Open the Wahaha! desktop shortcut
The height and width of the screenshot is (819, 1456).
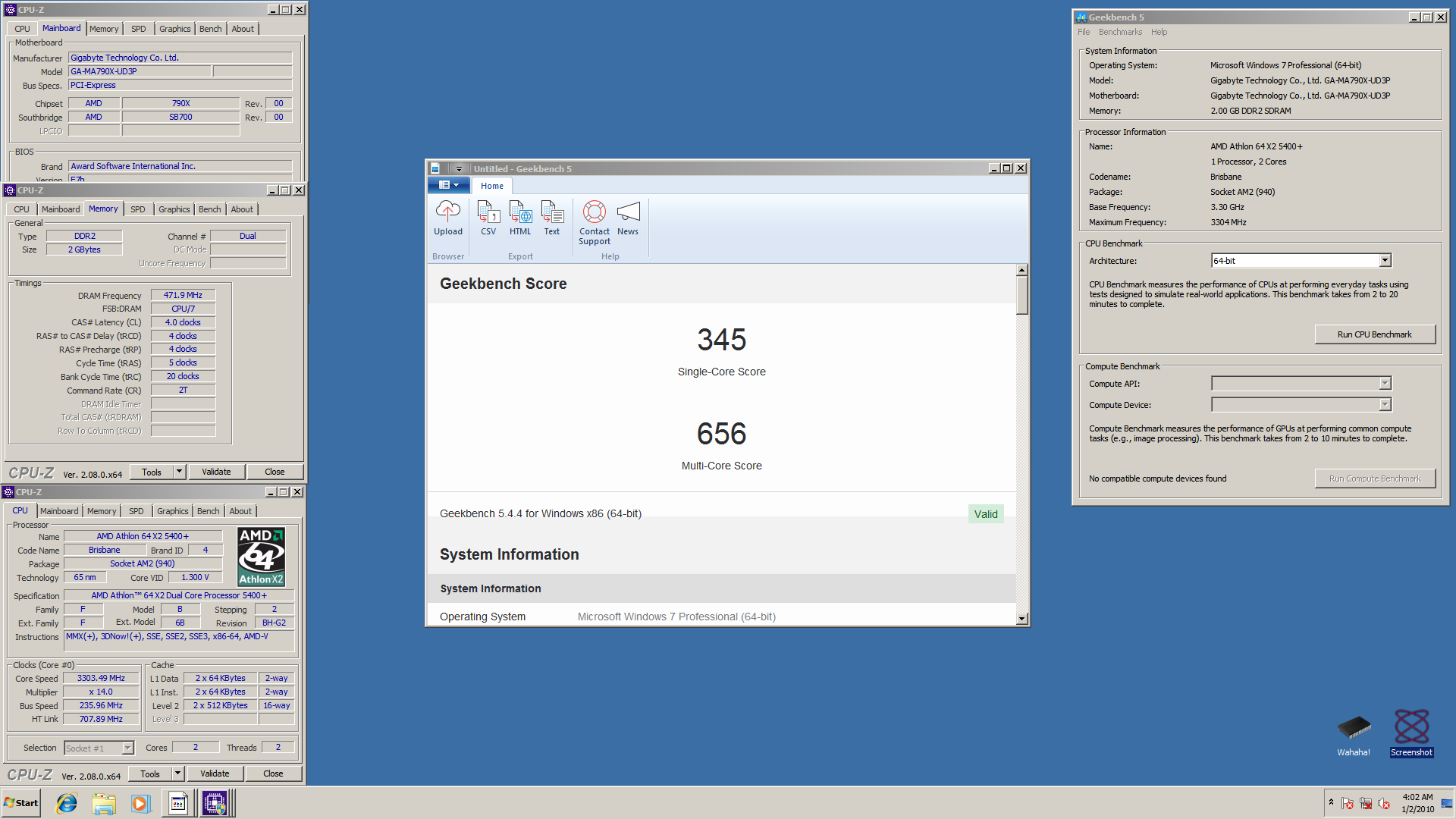point(1354,736)
